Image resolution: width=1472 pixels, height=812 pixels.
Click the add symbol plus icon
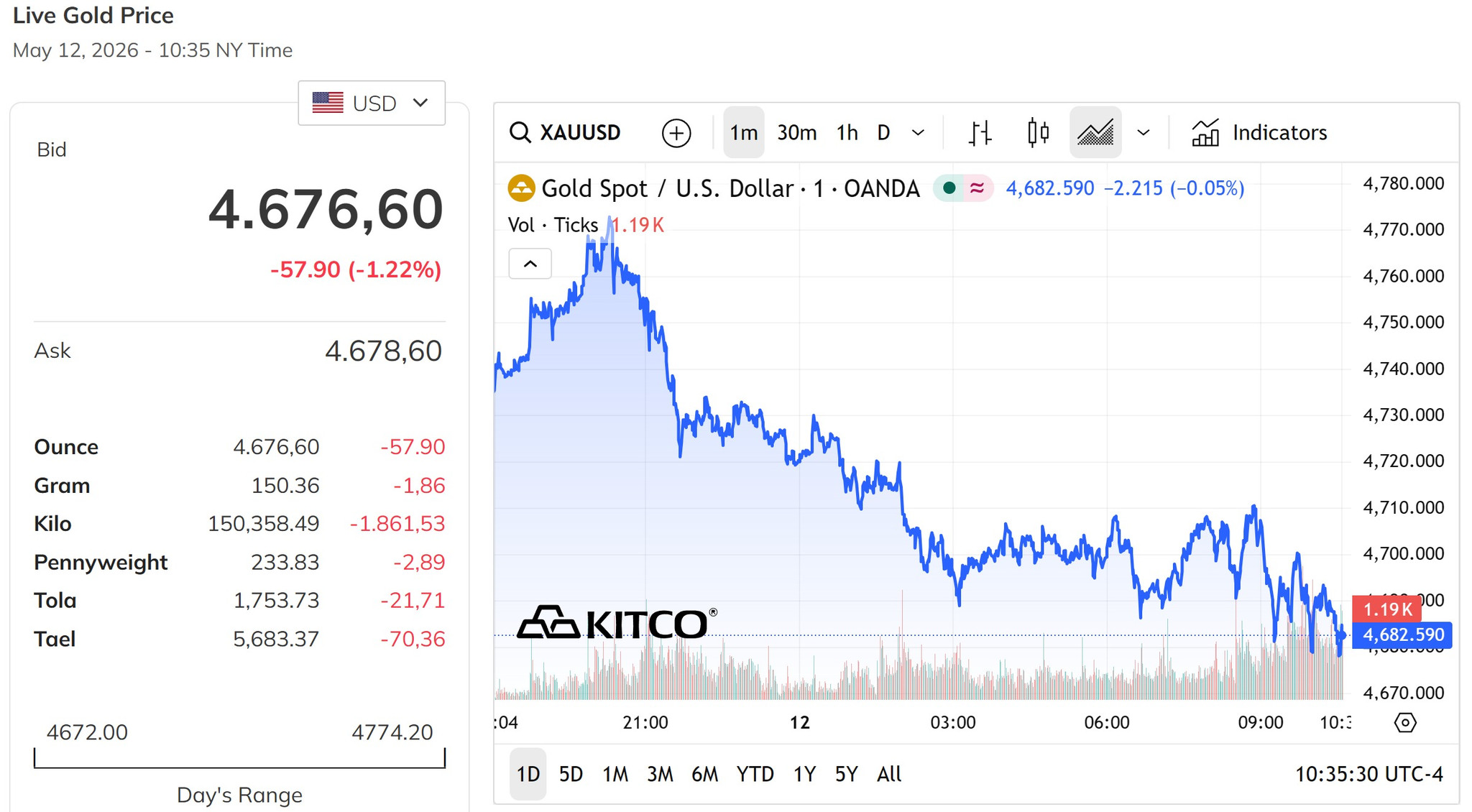click(x=676, y=133)
